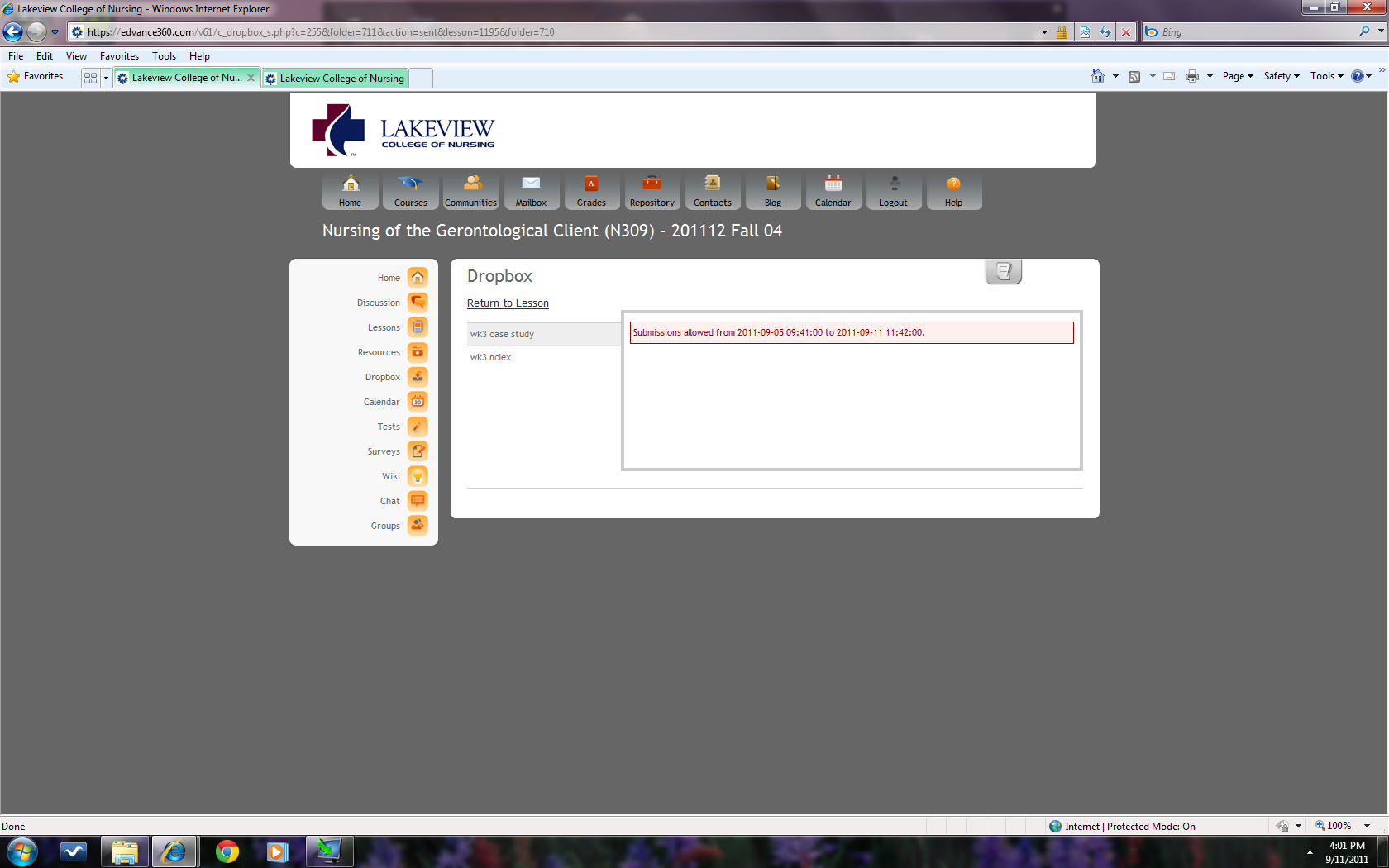Click the document icon button above Dropbox panel
Screen dimensions: 1389x868
point(1003,271)
